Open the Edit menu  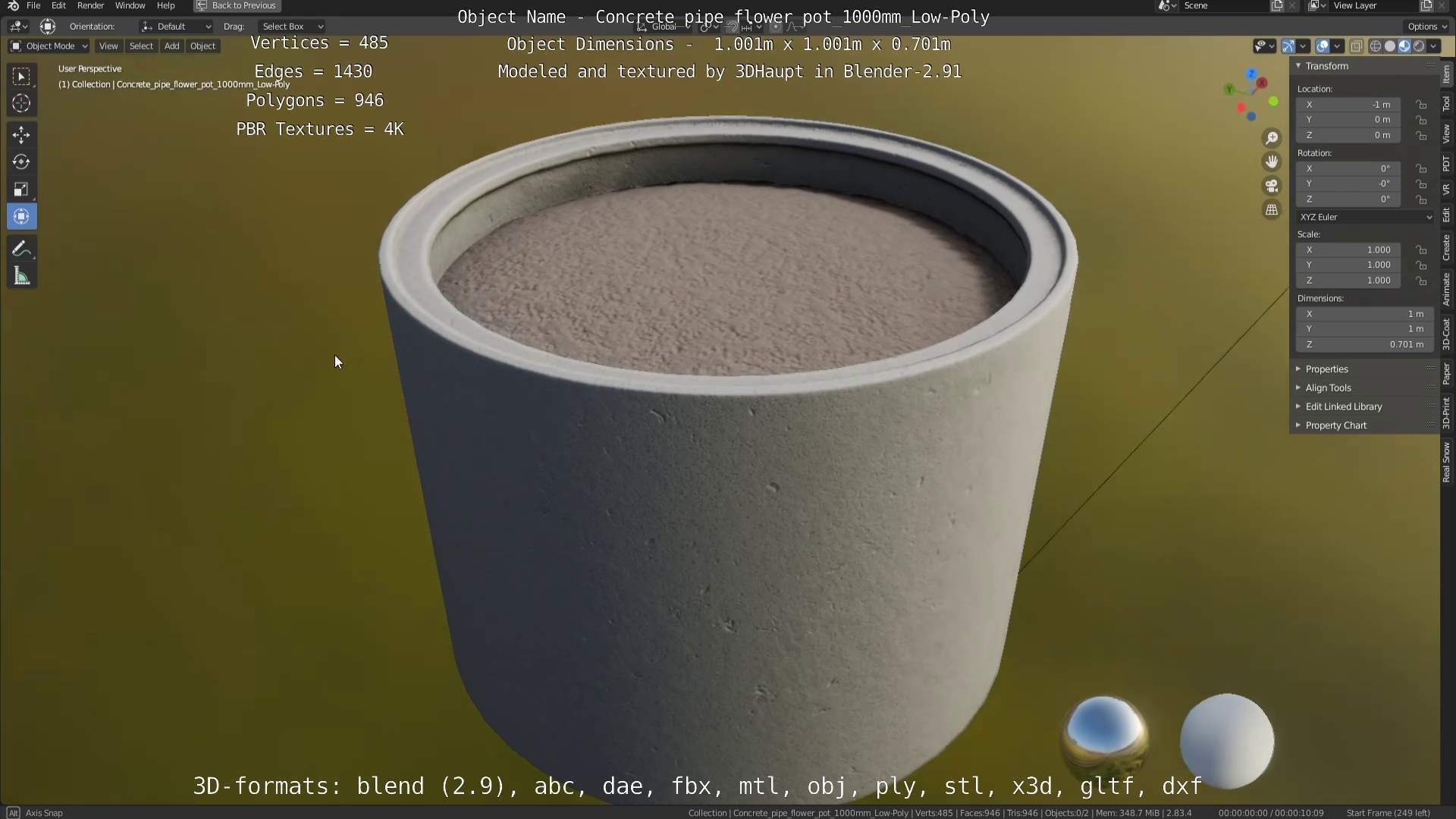point(58,5)
